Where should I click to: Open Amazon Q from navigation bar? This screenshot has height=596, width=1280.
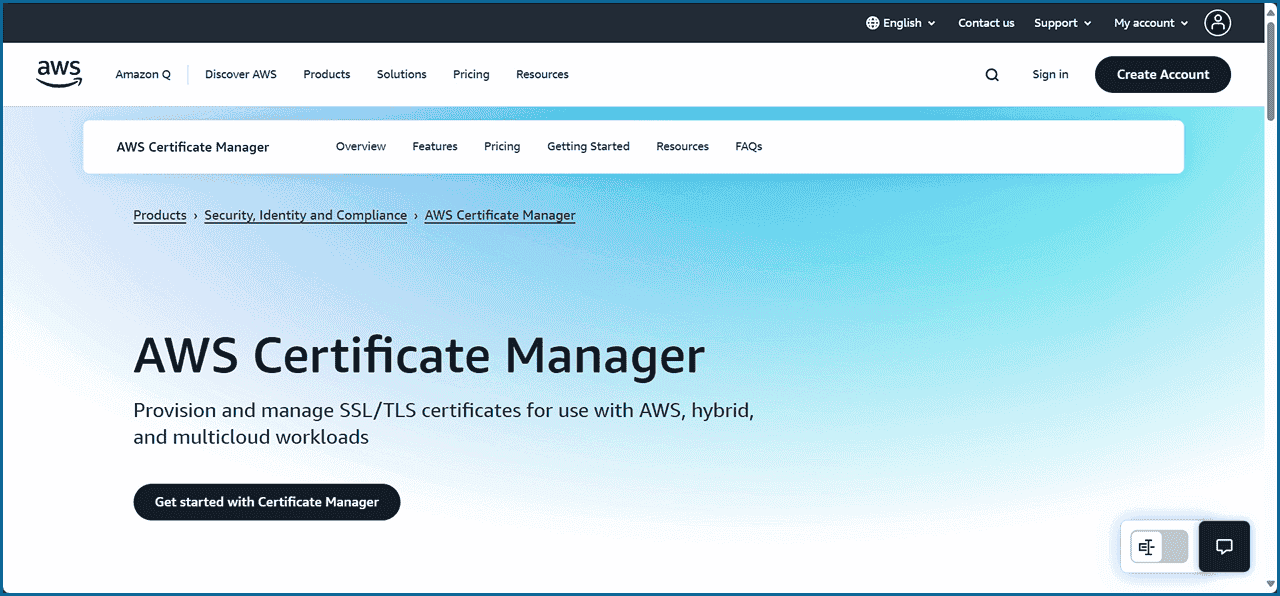click(x=143, y=75)
